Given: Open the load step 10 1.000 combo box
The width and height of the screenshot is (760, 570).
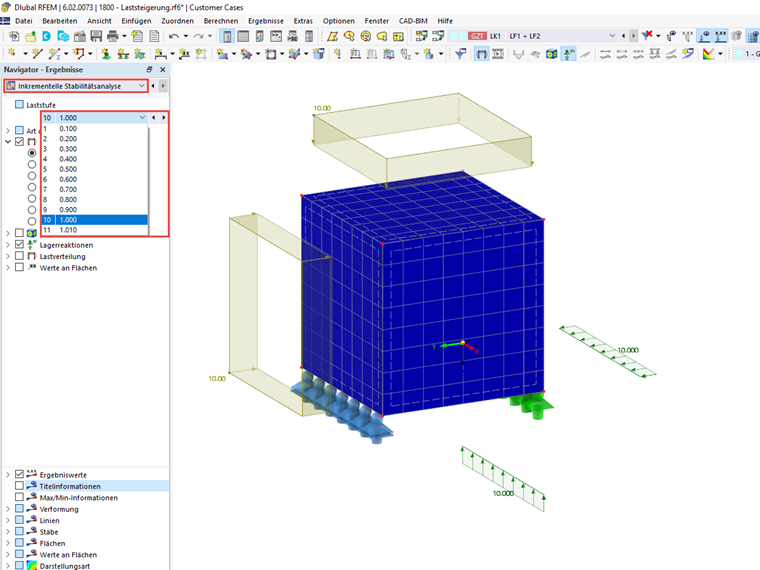Looking at the screenshot, I should (95, 117).
